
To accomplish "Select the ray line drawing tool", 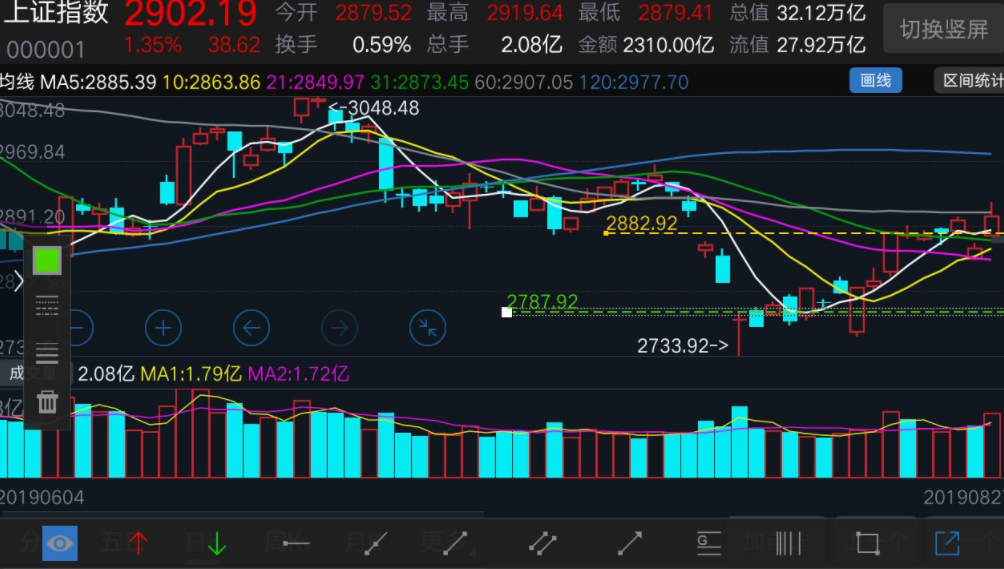I will click(375, 543).
